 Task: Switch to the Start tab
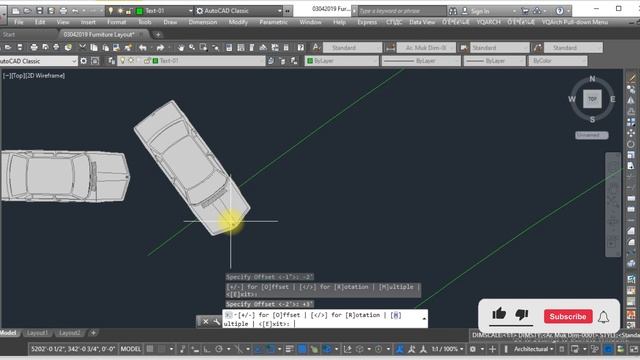(9, 35)
